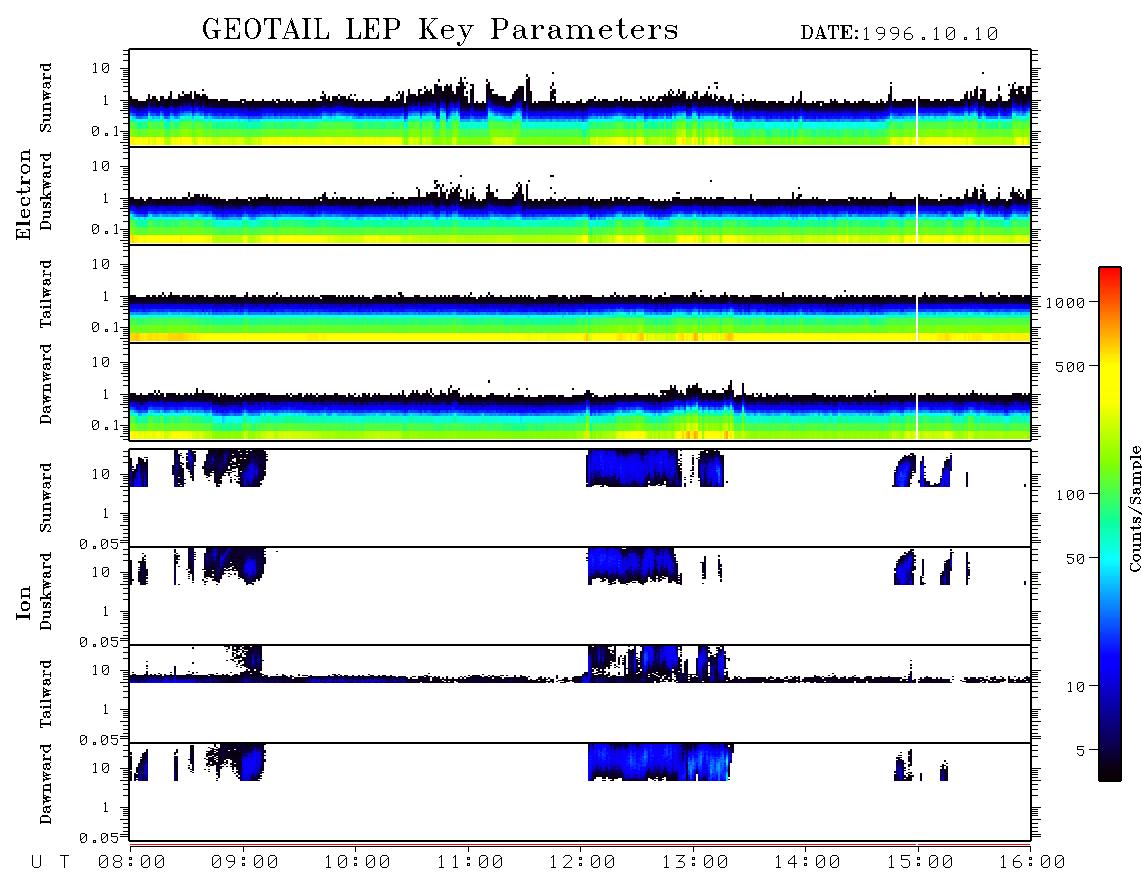
Task: Click the Electron Tailward spectrogram panel
Action: (580, 294)
